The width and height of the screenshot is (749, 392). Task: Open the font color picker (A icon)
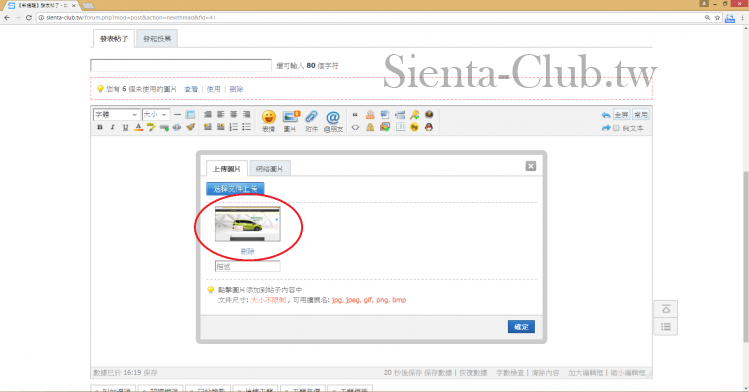138,127
